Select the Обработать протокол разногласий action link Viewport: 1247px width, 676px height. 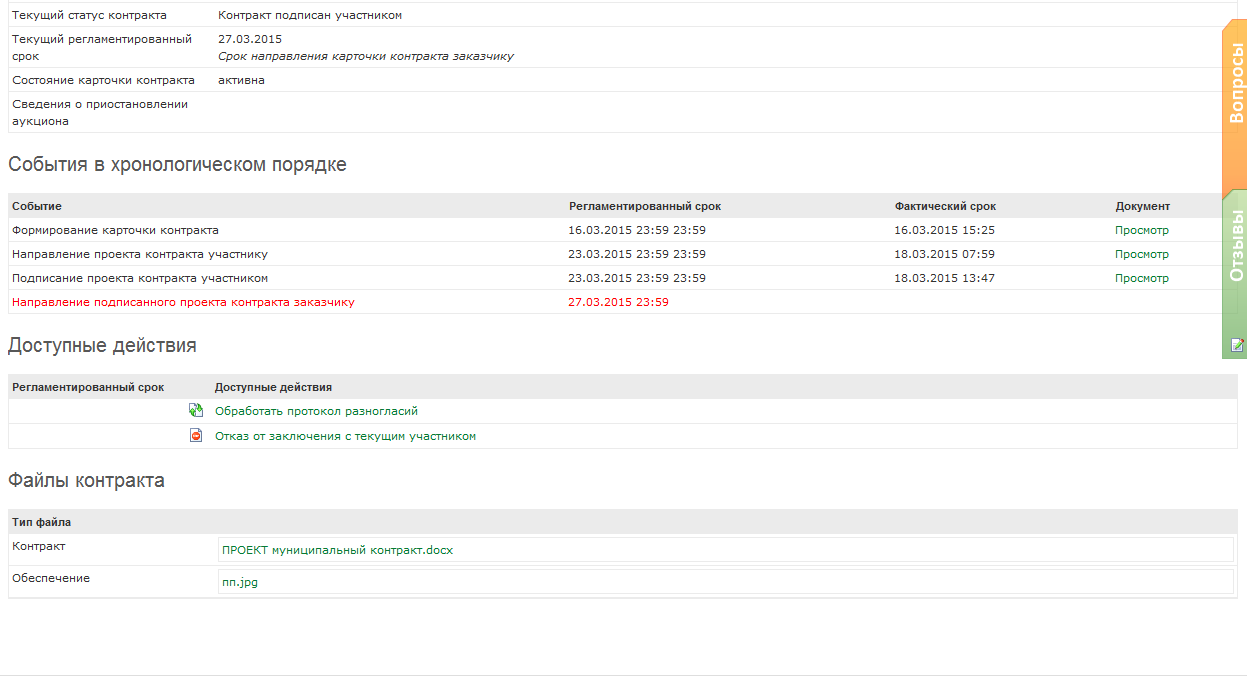316,411
